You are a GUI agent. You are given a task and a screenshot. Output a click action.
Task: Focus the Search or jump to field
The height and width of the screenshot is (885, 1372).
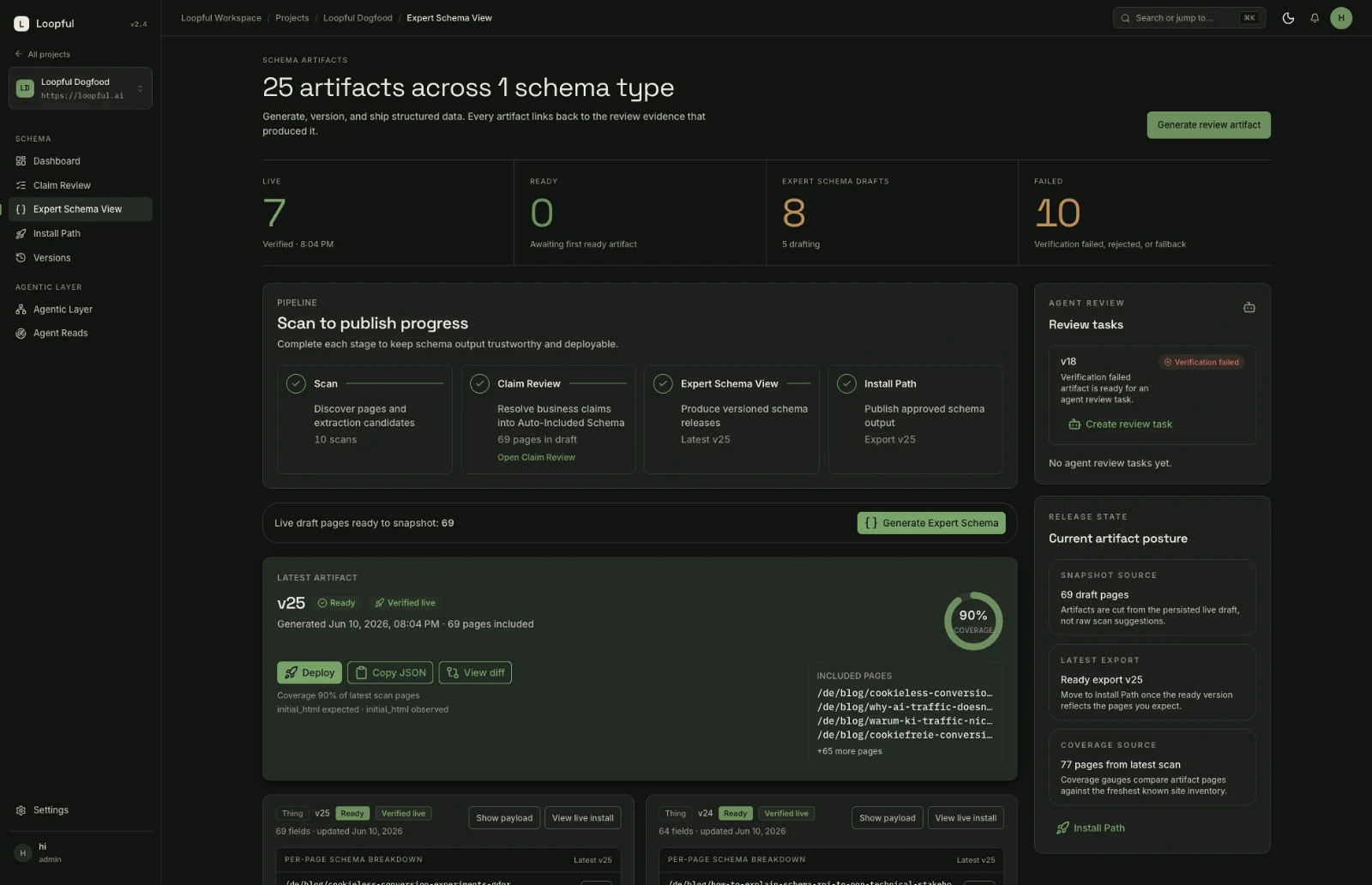(1189, 18)
